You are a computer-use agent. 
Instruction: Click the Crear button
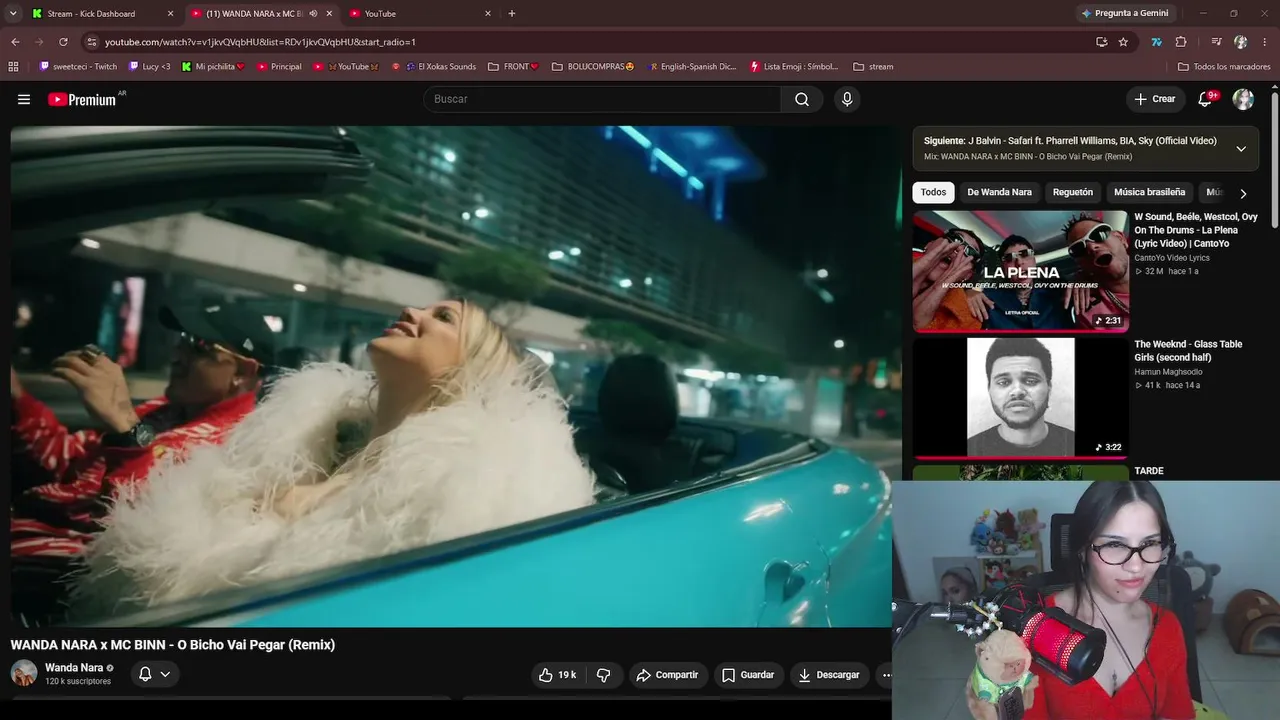click(1155, 99)
